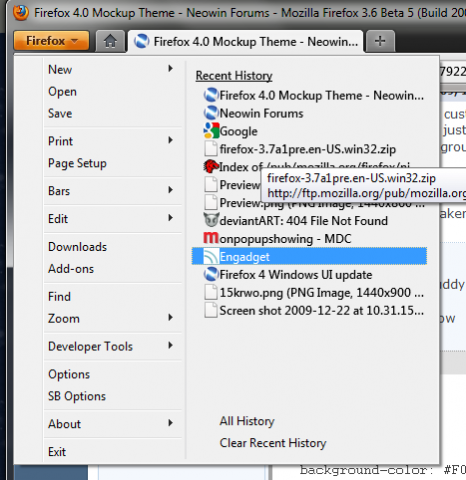
Task: Click the MDC red favicon
Action: 211,238
